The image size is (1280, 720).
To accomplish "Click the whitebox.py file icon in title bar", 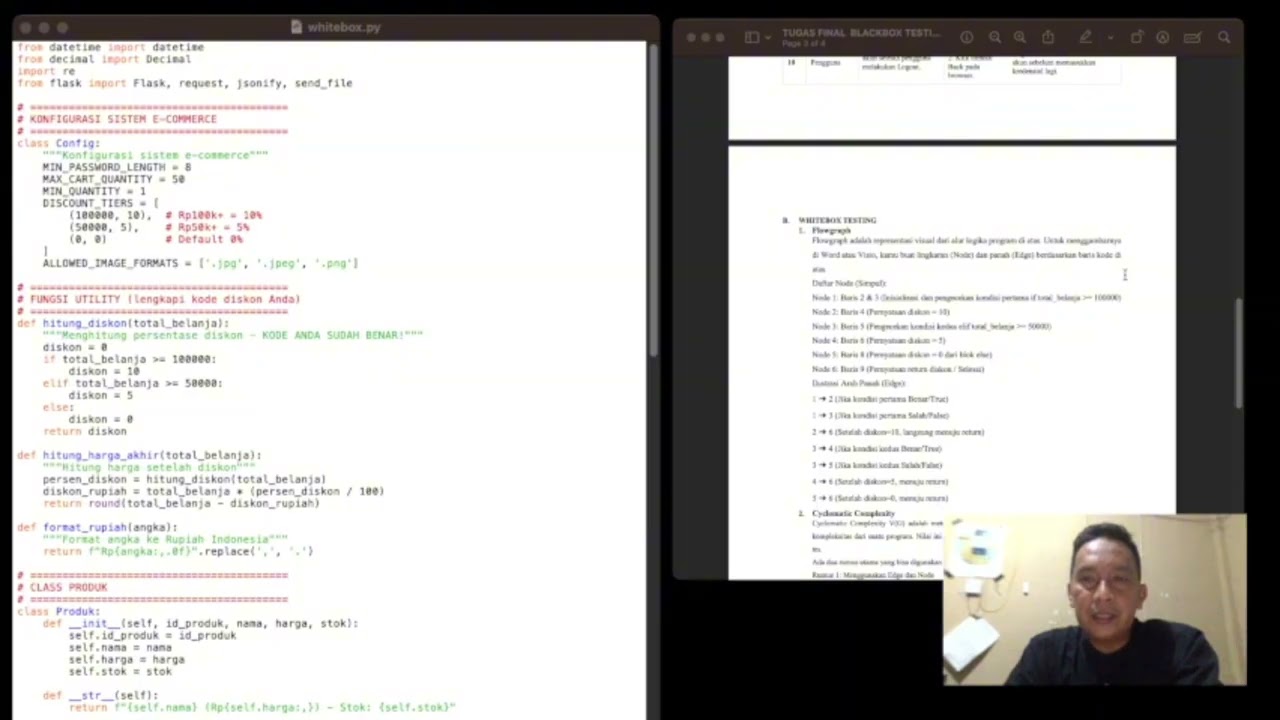I will click(296, 27).
